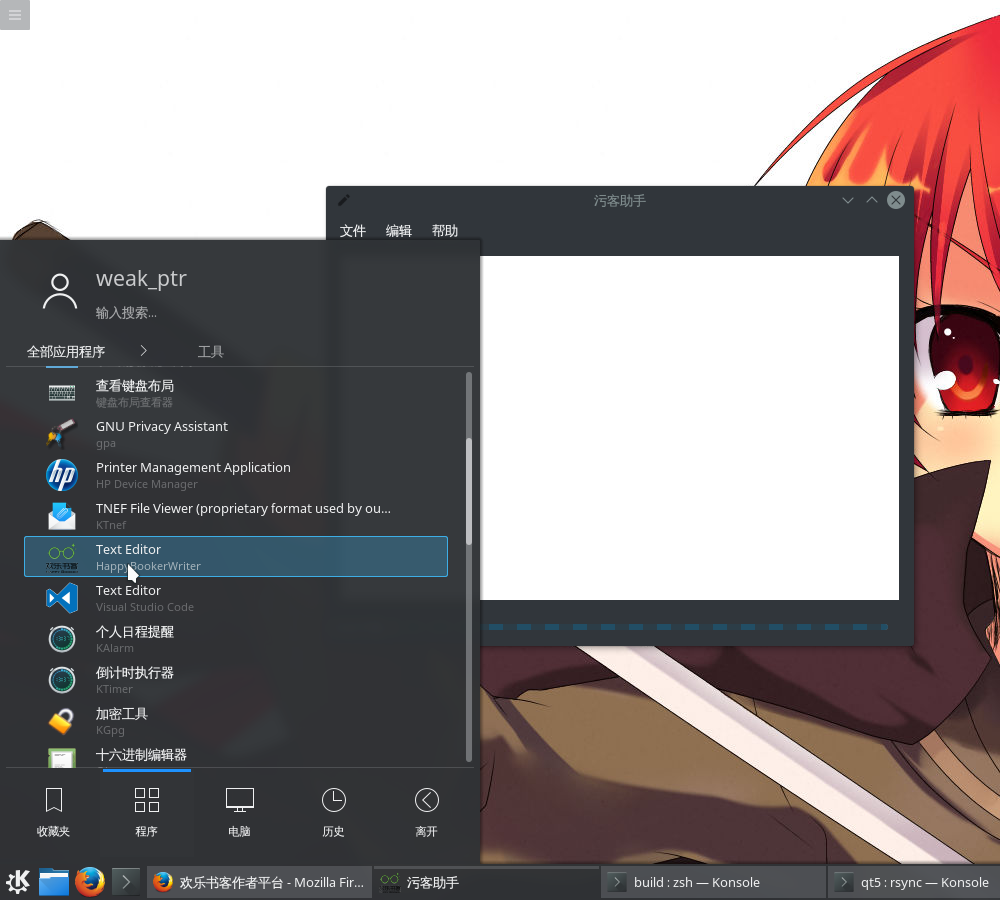
Task: Click the KTimer clock icon
Action: pos(62,680)
